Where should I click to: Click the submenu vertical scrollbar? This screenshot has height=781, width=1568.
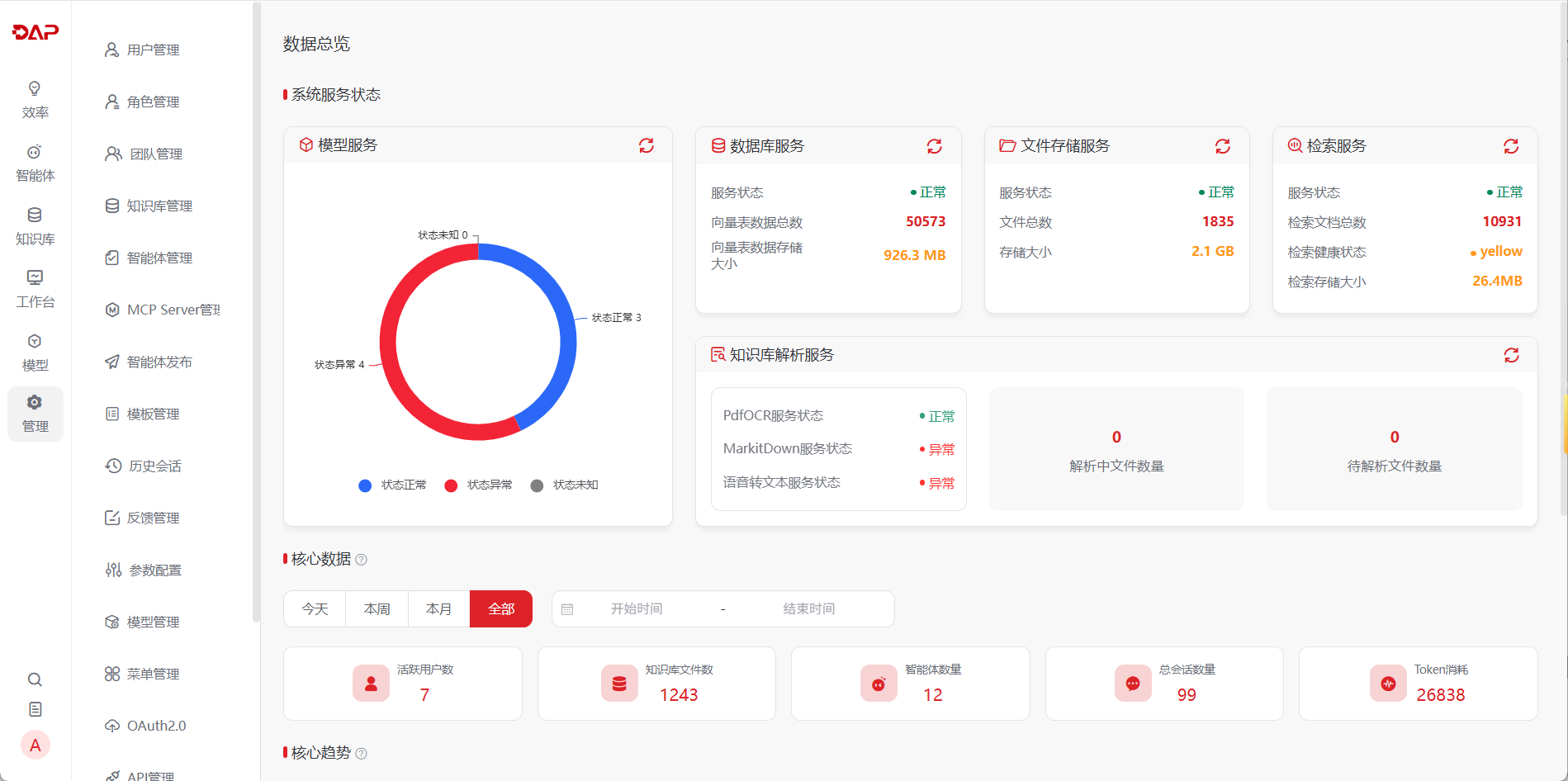256,312
